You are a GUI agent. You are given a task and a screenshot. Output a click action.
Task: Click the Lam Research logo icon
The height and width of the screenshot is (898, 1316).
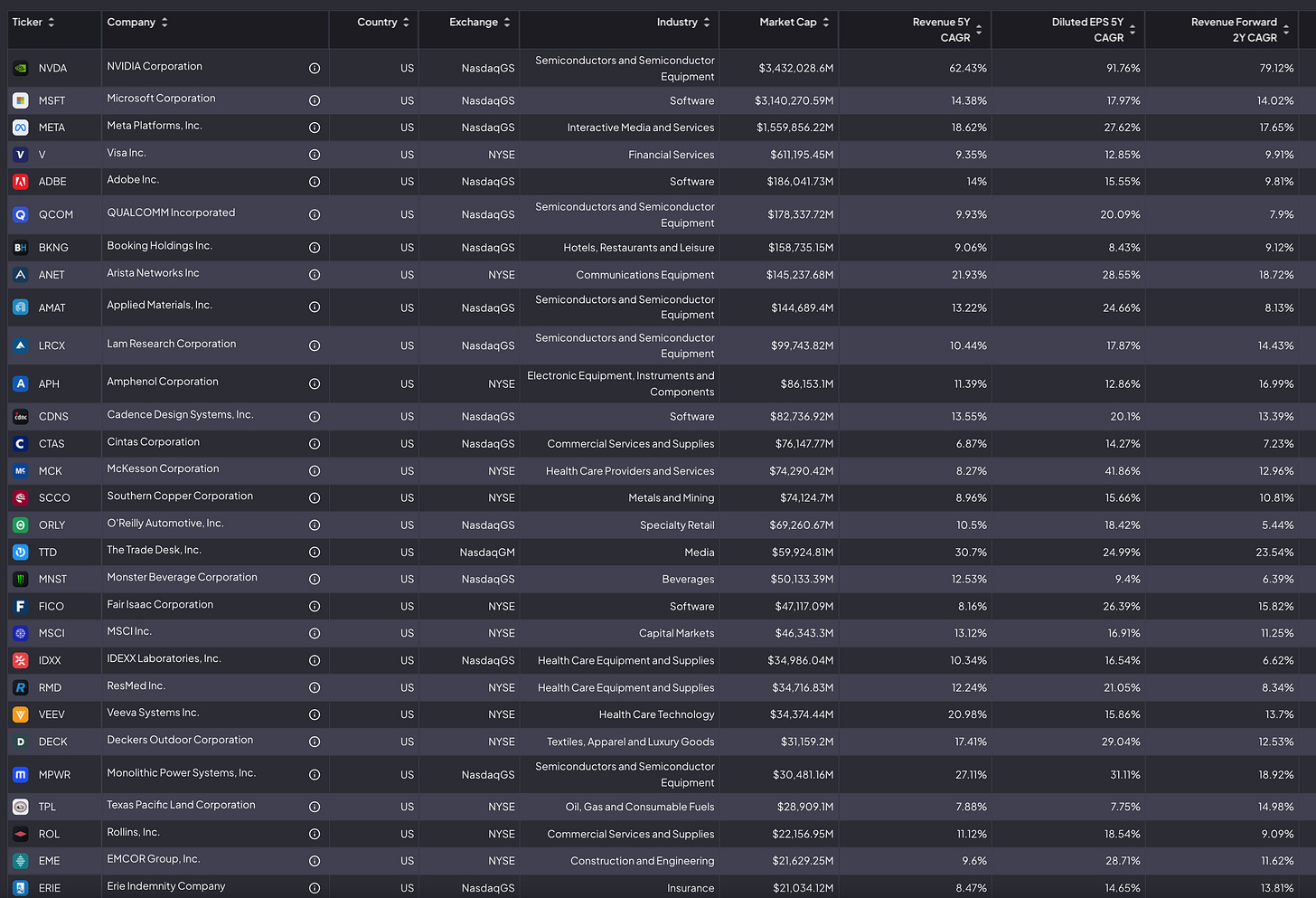coord(21,345)
